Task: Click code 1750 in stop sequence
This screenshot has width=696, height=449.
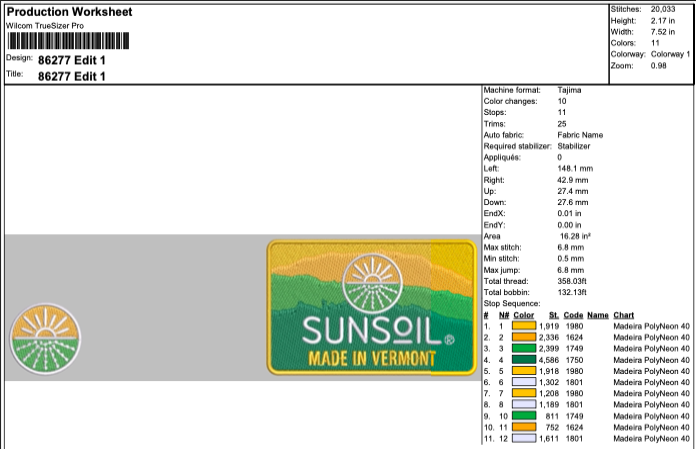Action: (x=574, y=360)
